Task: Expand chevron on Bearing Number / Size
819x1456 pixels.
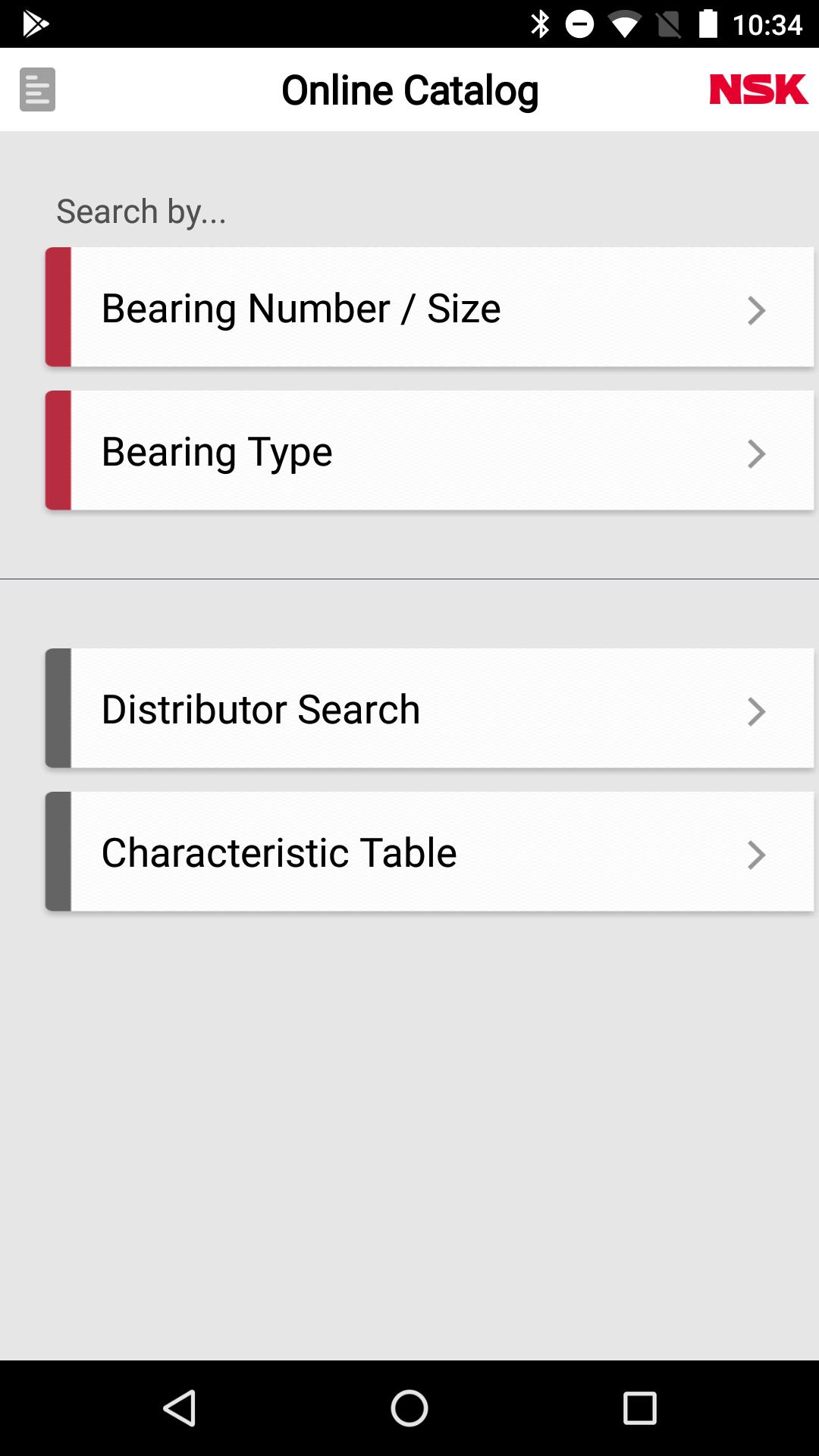Action: [756, 310]
